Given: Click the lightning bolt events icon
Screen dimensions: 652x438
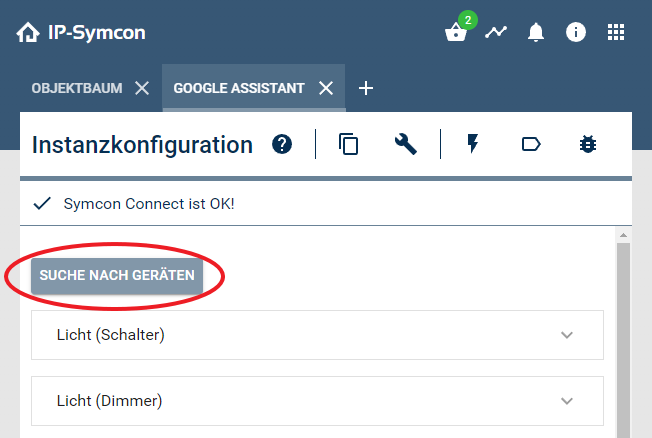Looking at the screenshot, I should tap(473, 145).
